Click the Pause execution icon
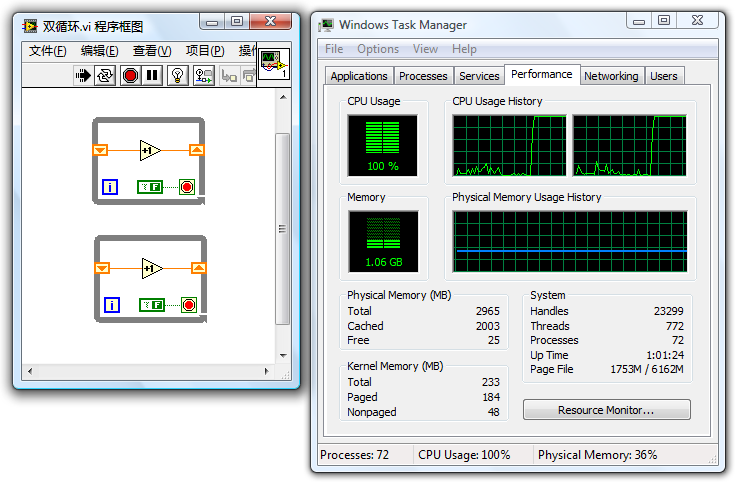Screen dimensions: 737x483 [x=152, y=75]
